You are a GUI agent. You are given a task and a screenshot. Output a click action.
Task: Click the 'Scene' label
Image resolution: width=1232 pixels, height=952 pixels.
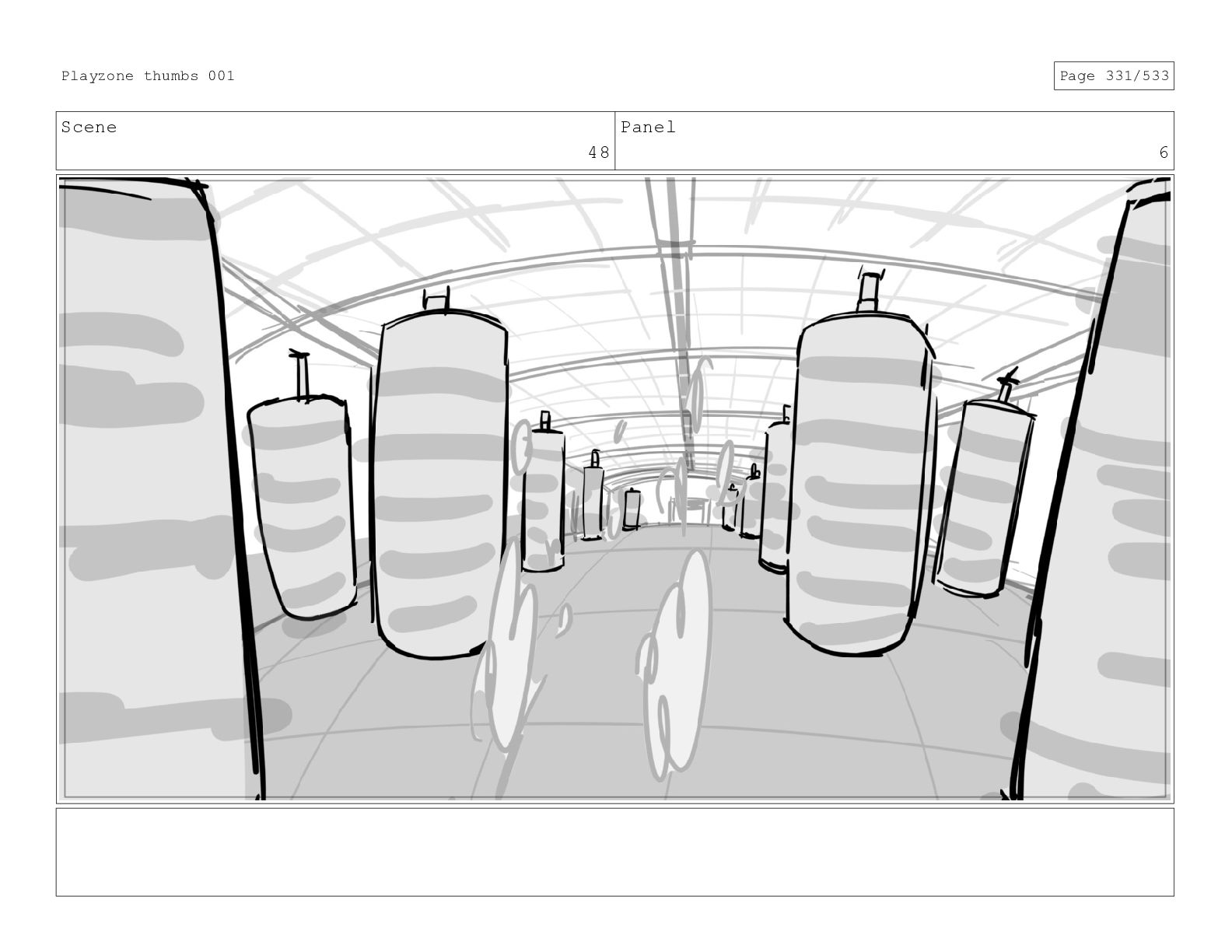coord(89,127)
